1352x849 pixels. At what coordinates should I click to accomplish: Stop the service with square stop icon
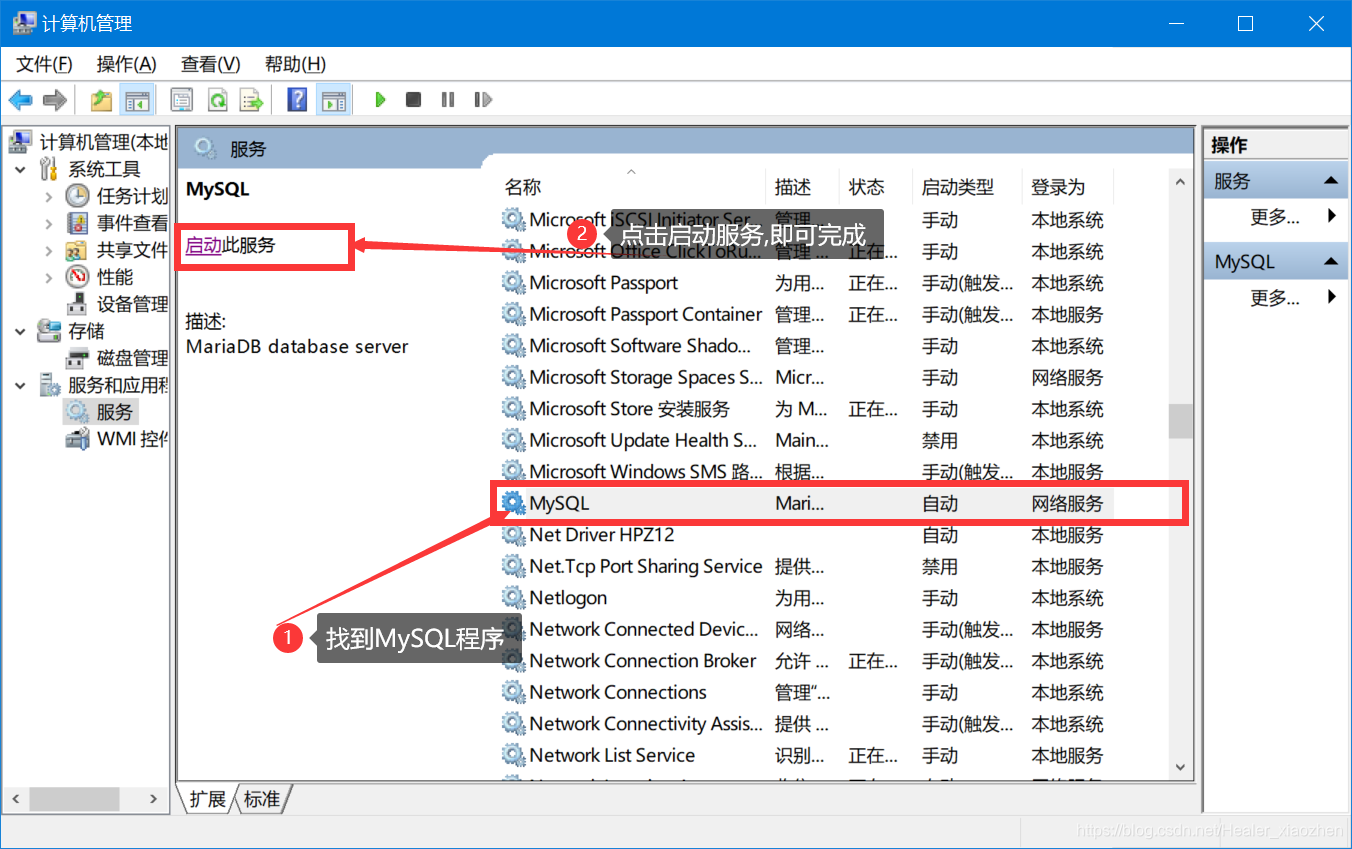coord(413,100)
